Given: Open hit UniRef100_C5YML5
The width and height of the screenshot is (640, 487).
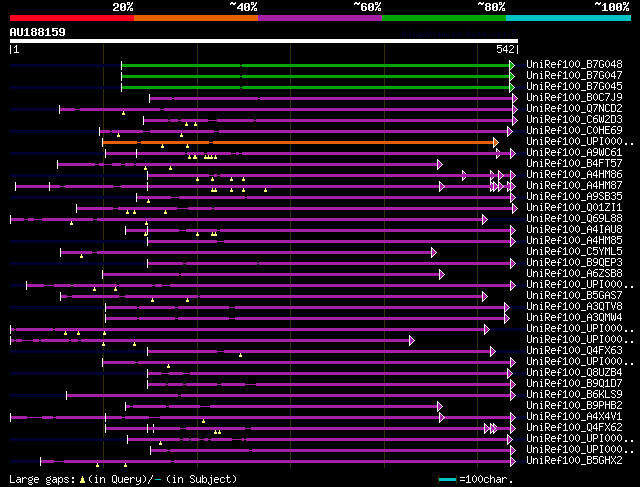Looking at the screenshot, I should tap(574, 252).
